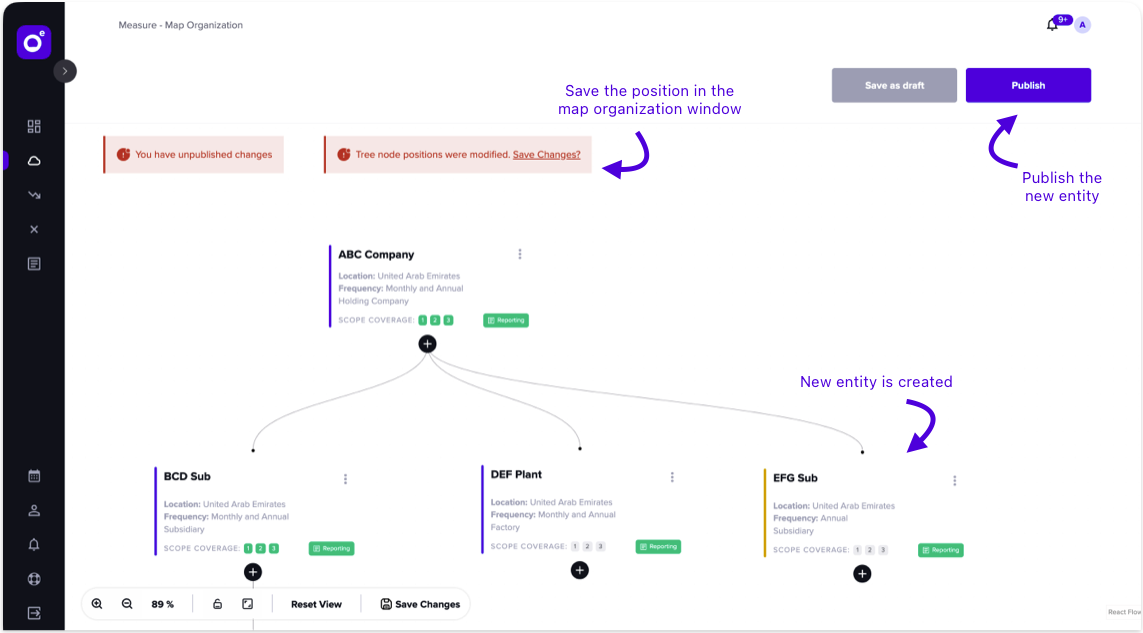Screen dimensions: 1143x633
Task: Click the cloud Measure icon in sidebar
Action: tap(34, 161)
